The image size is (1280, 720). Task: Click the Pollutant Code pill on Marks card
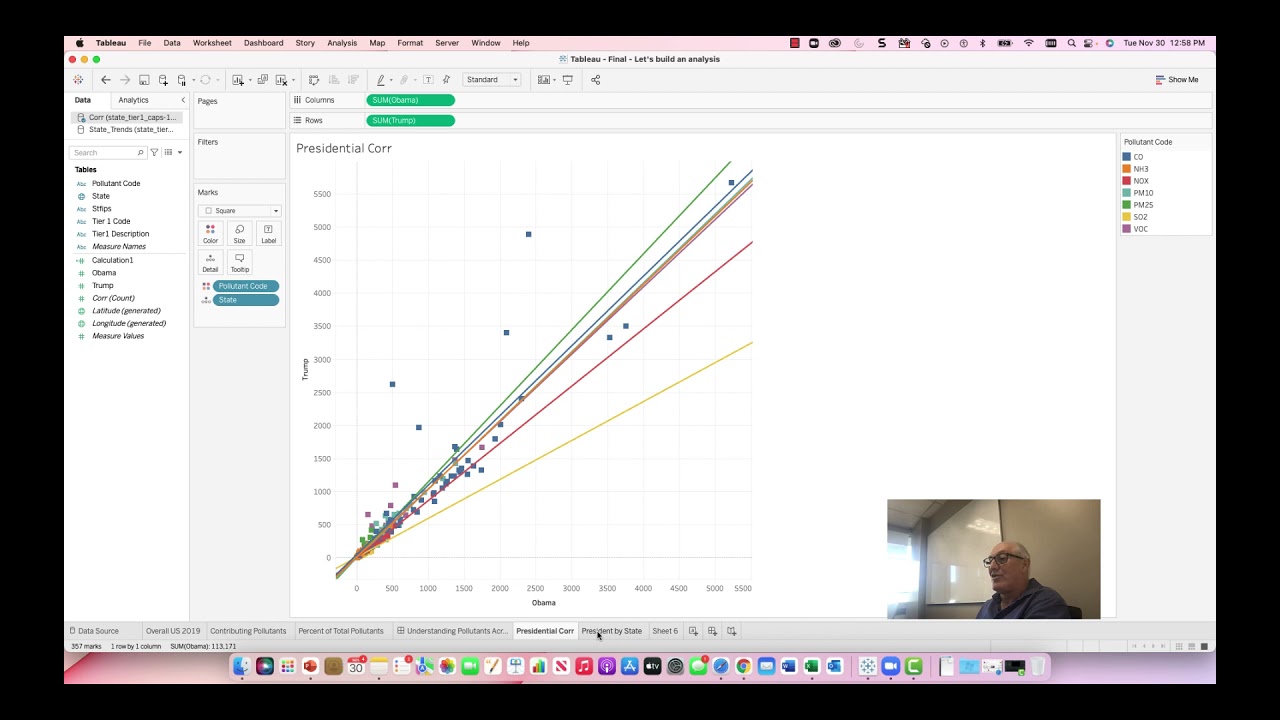245,286
